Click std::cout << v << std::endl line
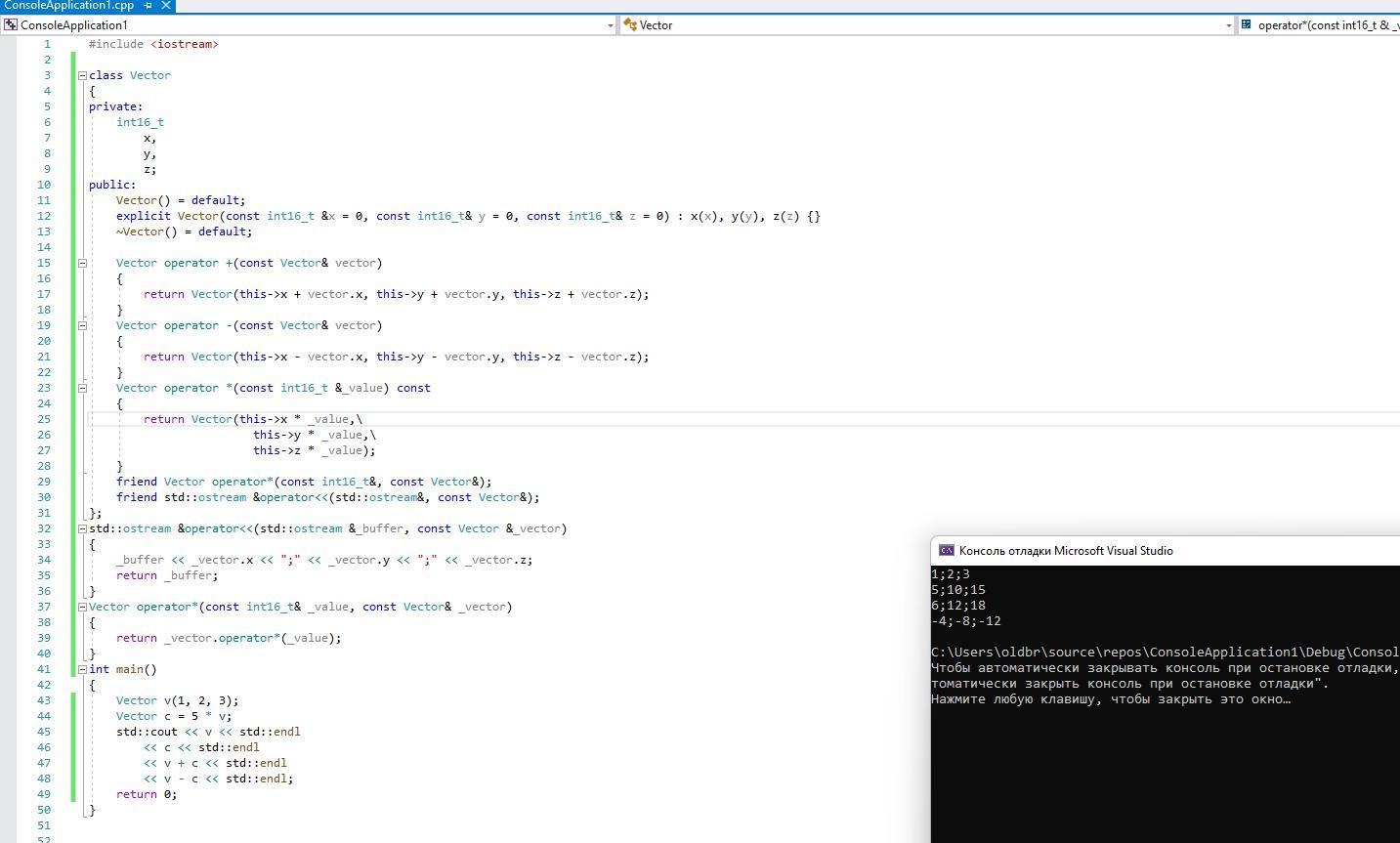Viewport: 1400px width, 843px height. click(x=208, y=732)
